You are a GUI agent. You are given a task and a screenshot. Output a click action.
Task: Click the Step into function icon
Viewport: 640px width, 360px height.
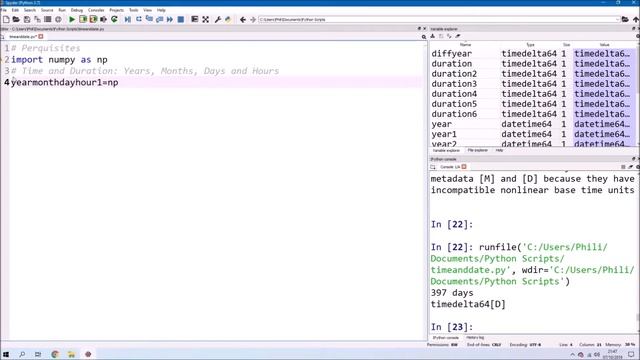[149, 19]
